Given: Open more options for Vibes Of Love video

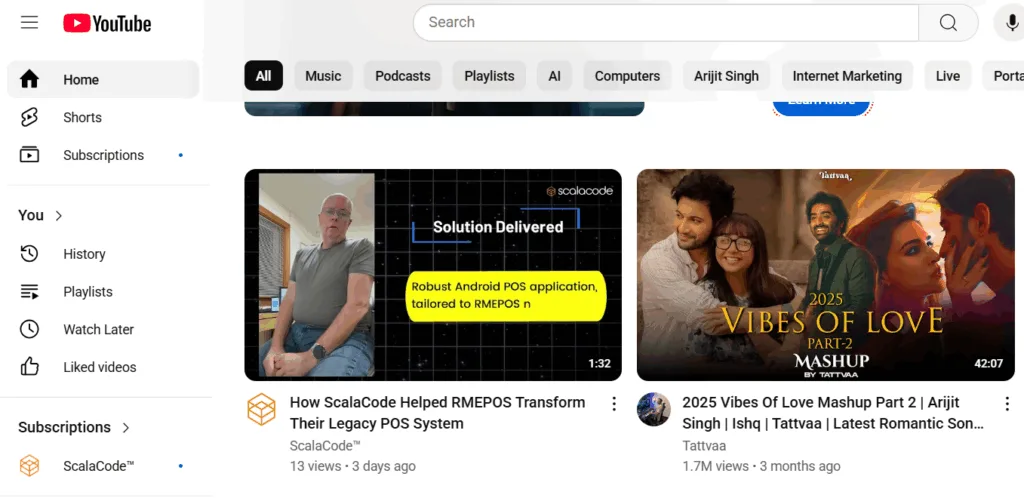Looking at the screenshot, I should [x=1007, y=404].
